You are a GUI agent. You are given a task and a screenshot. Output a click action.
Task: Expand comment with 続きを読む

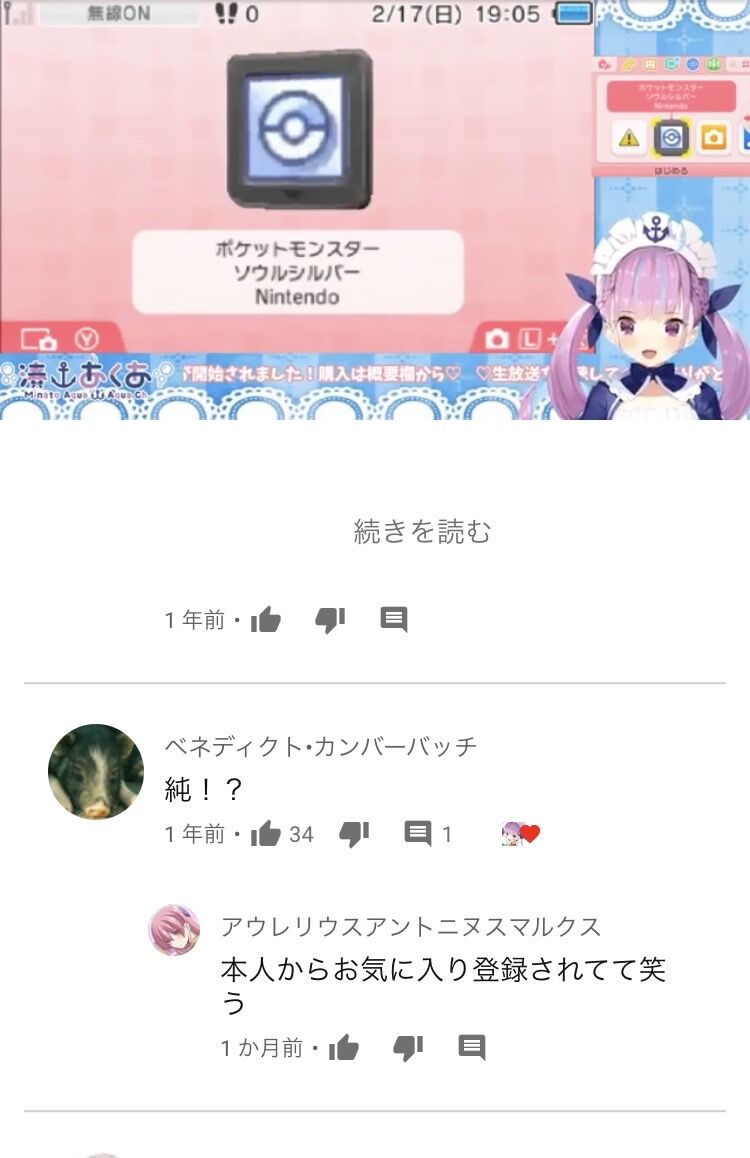click(422, 531)
